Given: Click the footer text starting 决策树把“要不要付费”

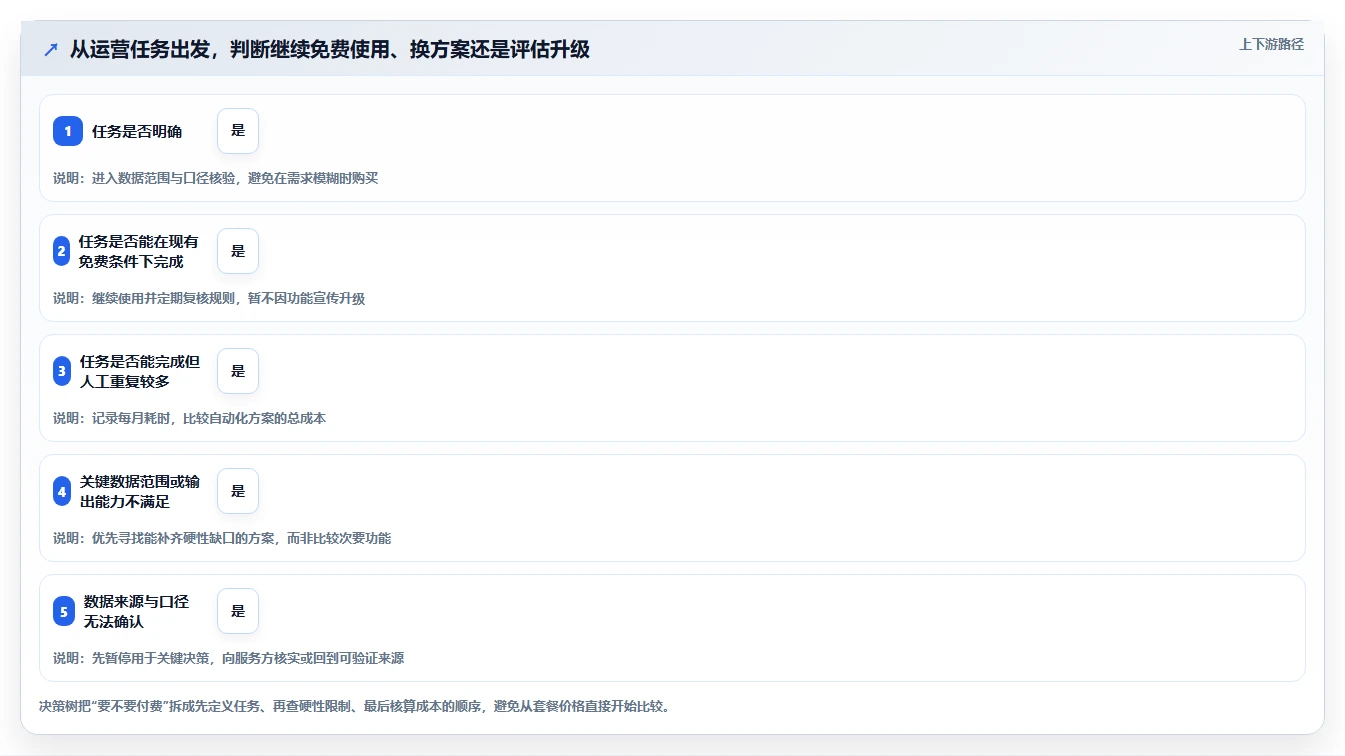Looking at the screenshot, I should click(354, 706).
